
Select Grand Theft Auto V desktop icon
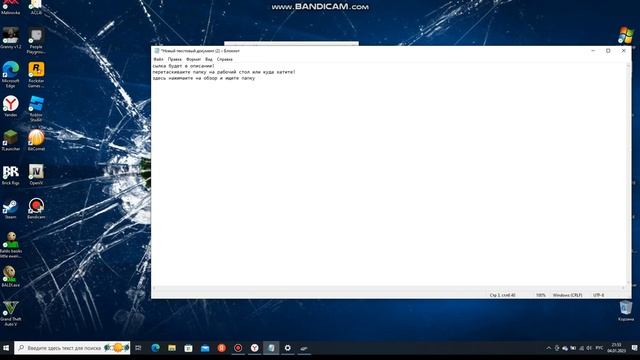11,313
